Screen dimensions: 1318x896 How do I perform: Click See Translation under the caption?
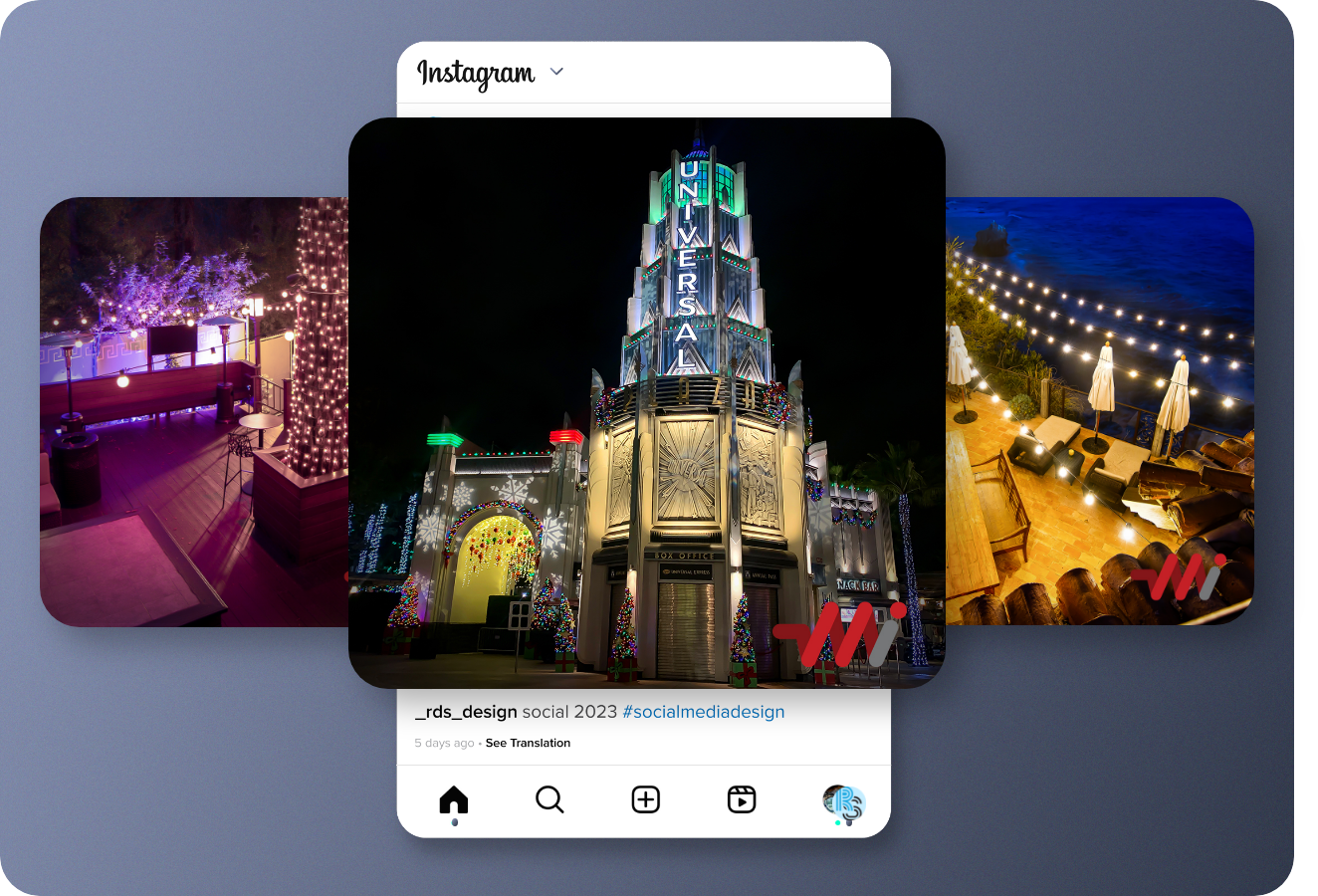click(528, 743)
